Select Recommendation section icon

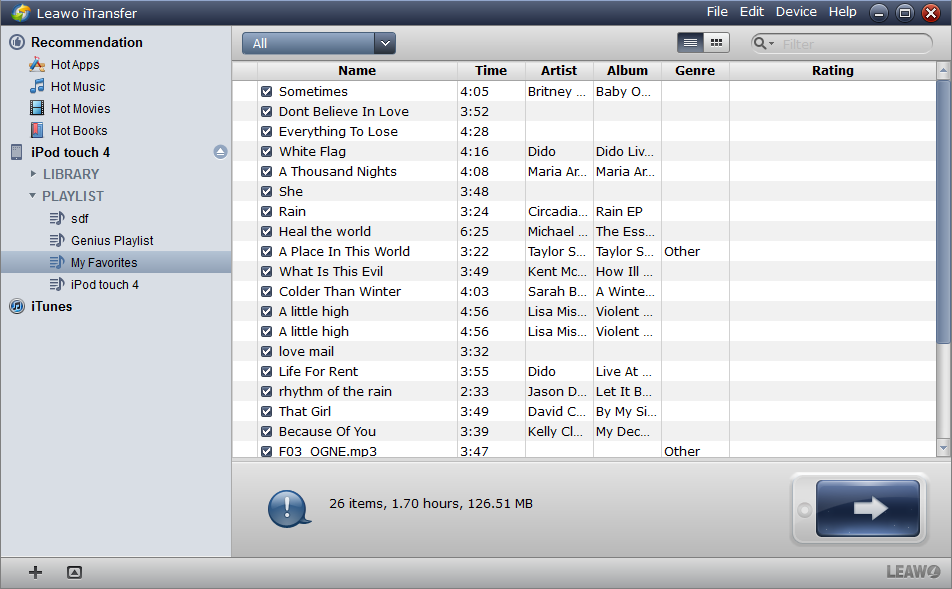pos(17,42)
